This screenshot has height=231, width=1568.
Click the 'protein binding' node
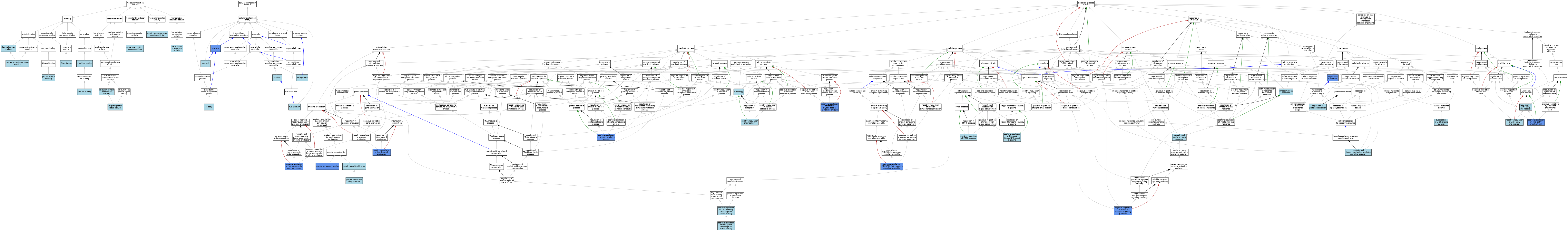click(x=28, y=34)
